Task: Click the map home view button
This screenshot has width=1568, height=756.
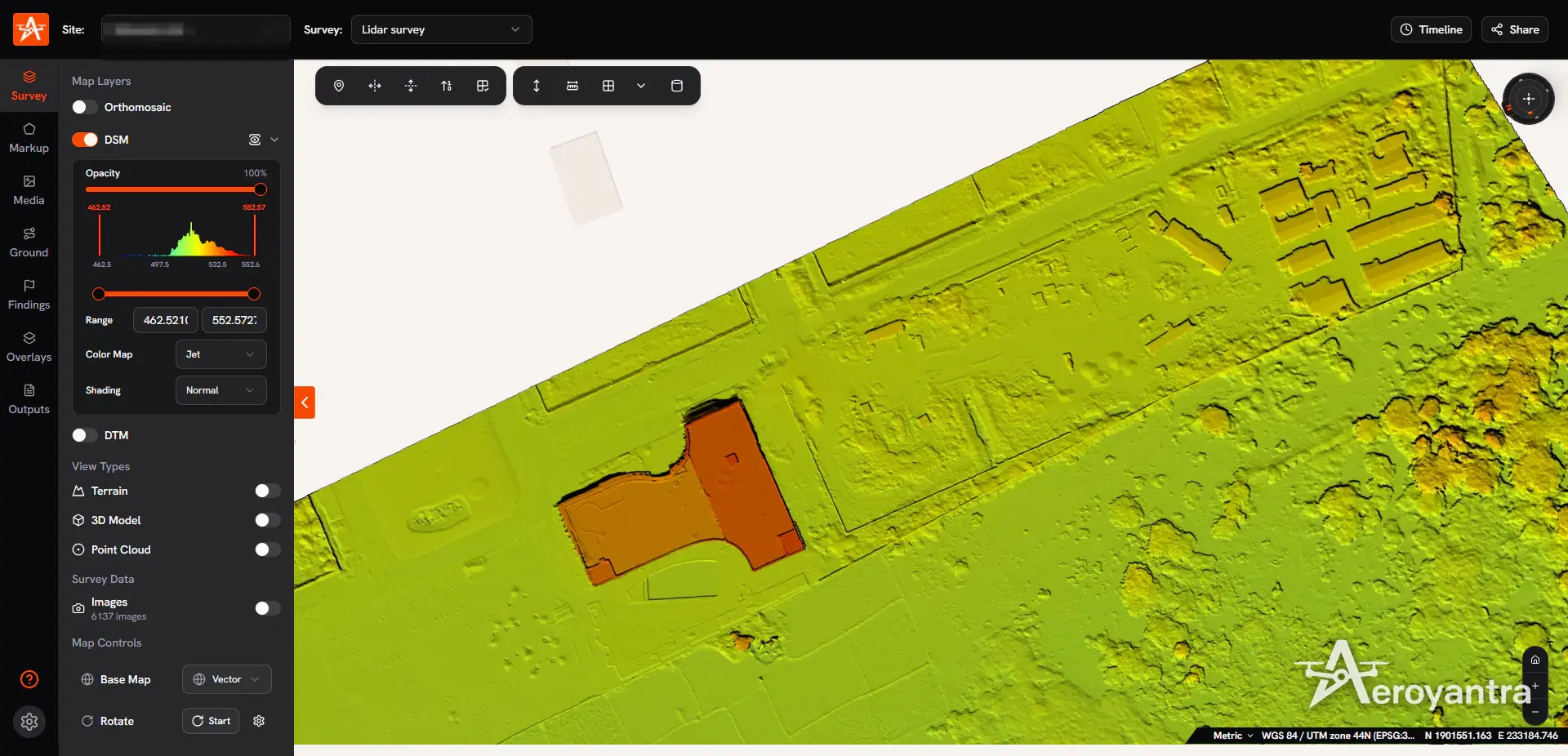Action: click(x=1535, y=660)
